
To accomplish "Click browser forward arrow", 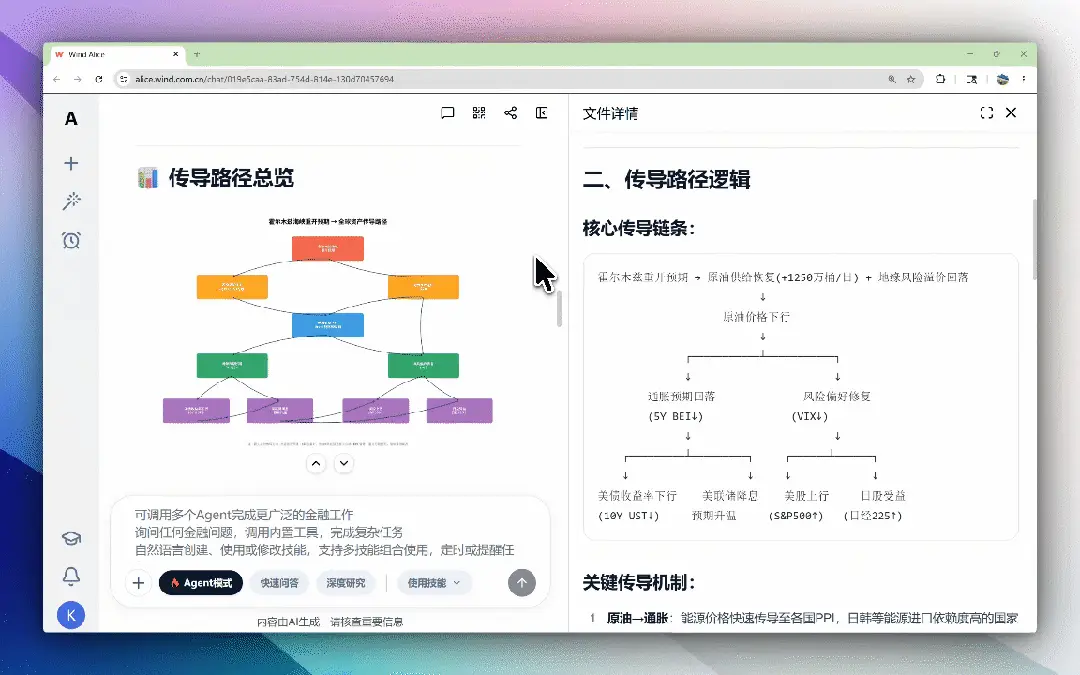I will click(78, 79).
